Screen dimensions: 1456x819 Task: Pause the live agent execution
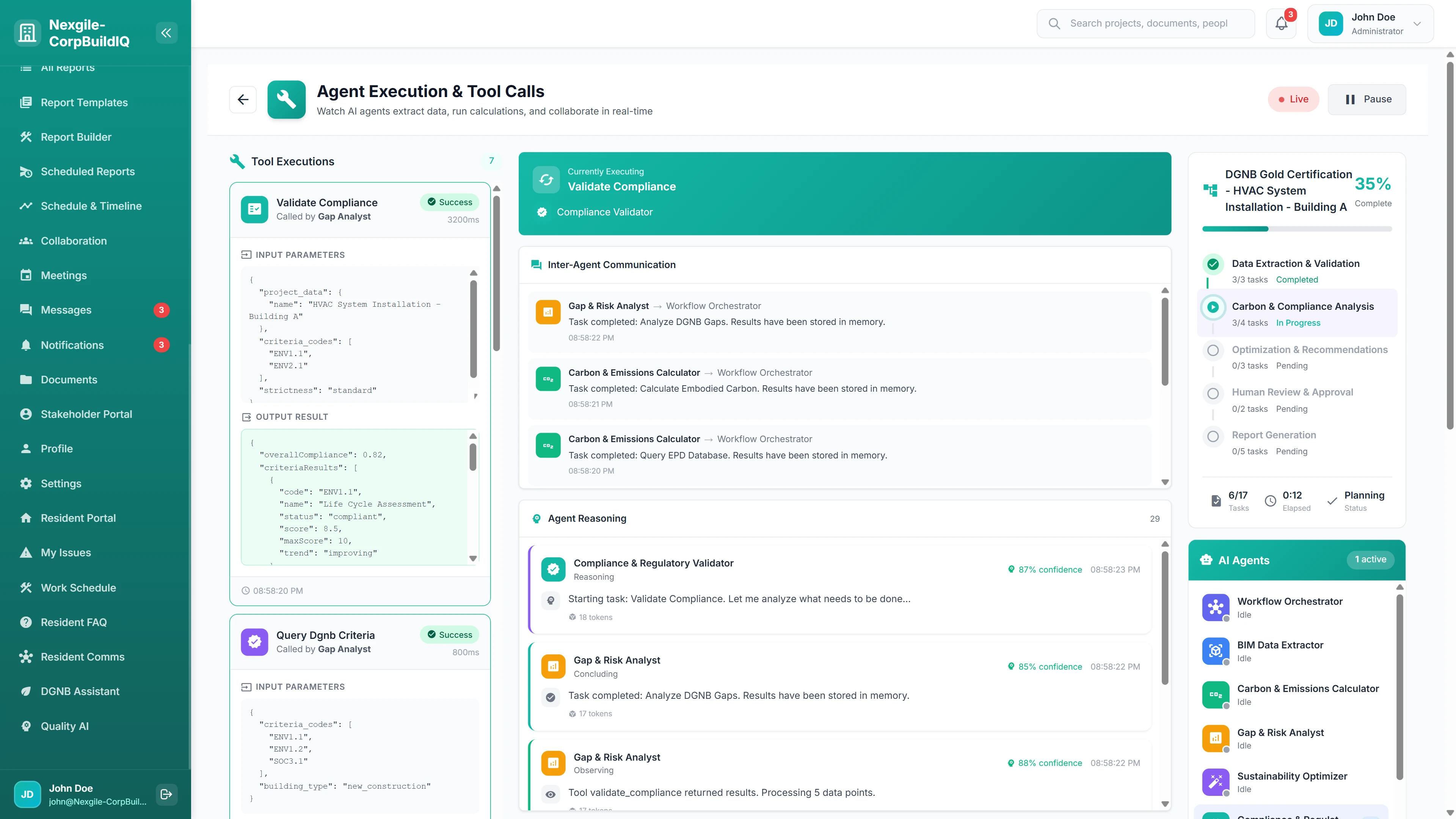1367,99
